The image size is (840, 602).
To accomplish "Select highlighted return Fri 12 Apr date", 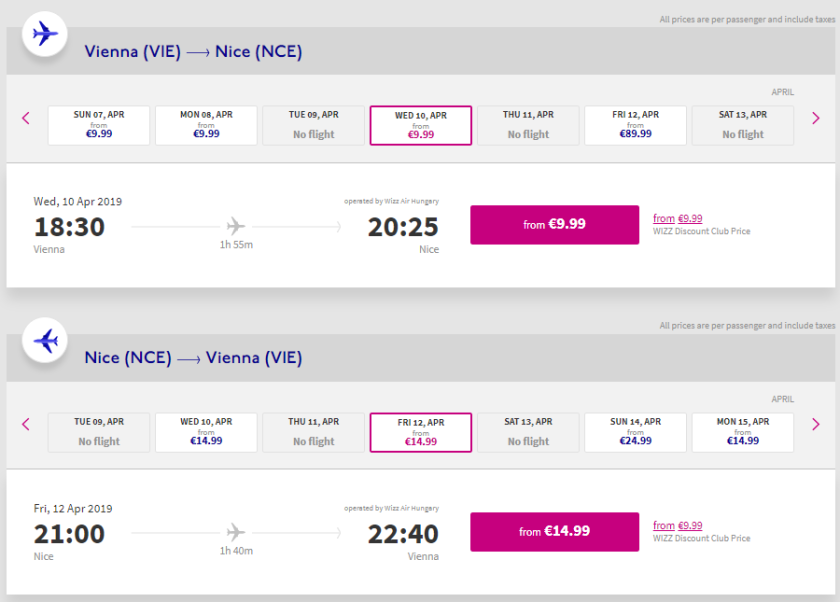I will (421, 432).
